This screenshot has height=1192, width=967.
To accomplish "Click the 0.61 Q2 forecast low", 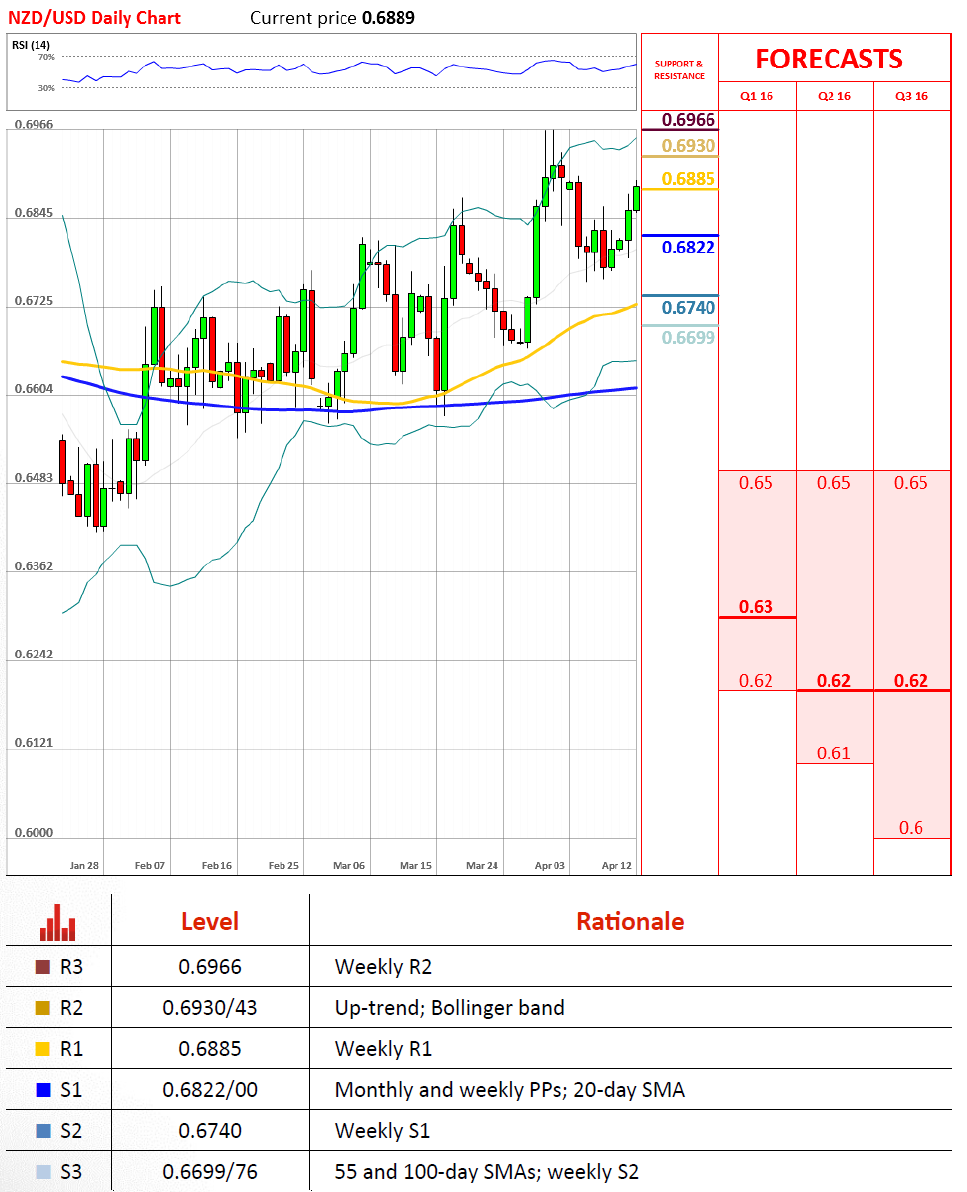I will pyautogui.click(x=834, y=753).
